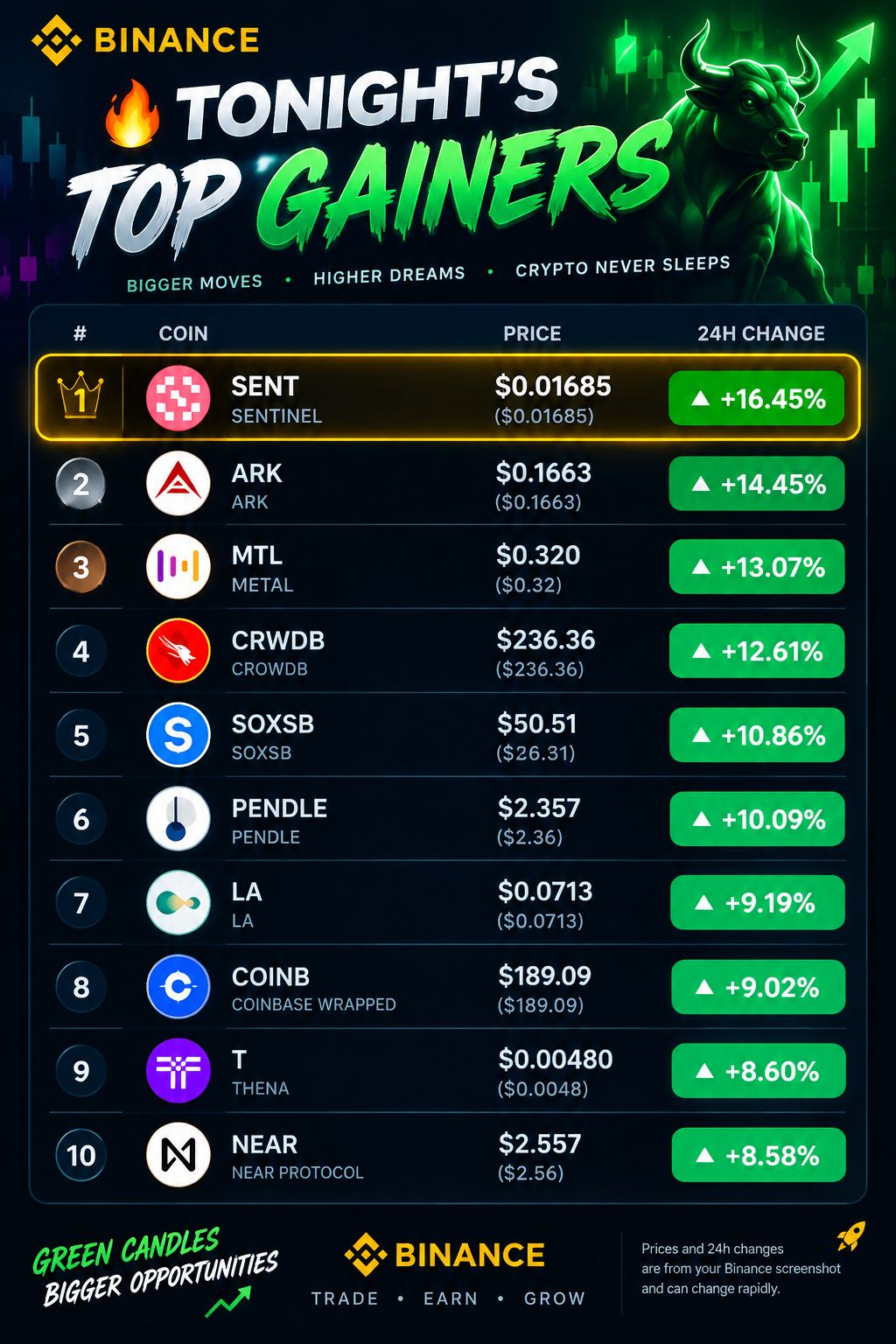Click the PENDLE coin logo
The width and height of the screenshot is (896, 1344).
(x=178, y=819)
